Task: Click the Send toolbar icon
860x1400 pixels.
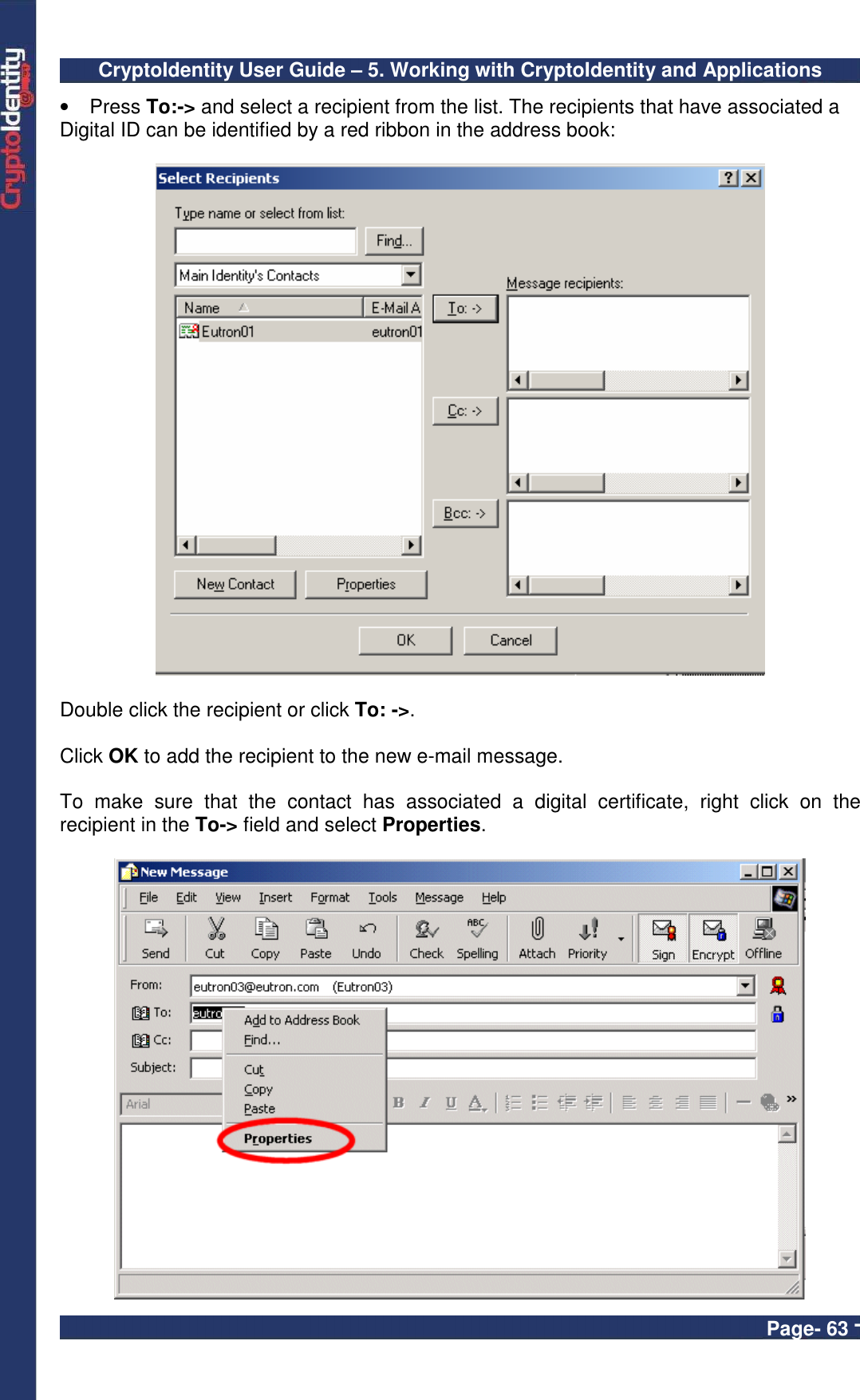Action: pyautogui.click(x=156, y=938)
